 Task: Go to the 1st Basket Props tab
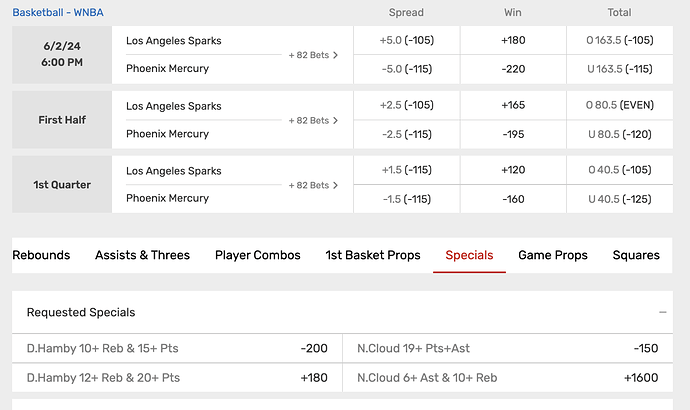pos(373,255)
